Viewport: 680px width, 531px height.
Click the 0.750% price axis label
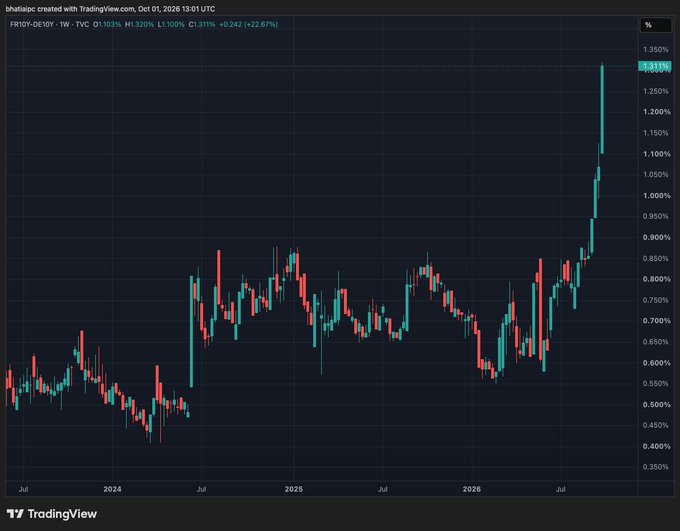(656, 300)
